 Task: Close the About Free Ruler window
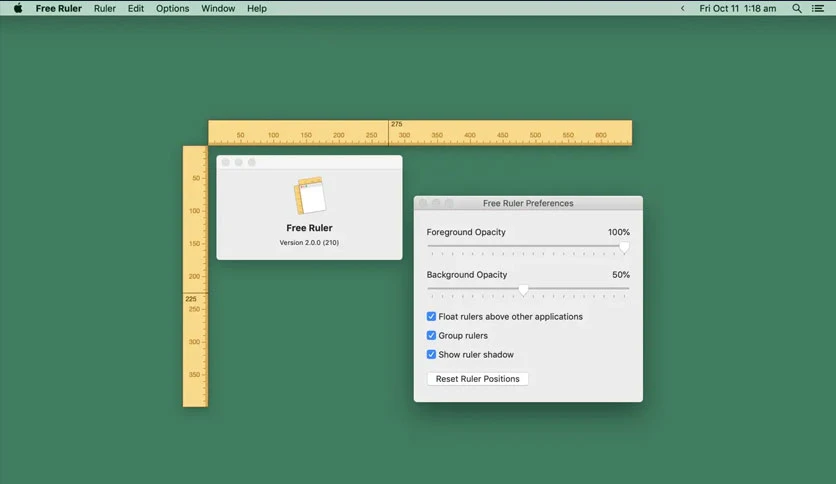[x=226, y=162]
